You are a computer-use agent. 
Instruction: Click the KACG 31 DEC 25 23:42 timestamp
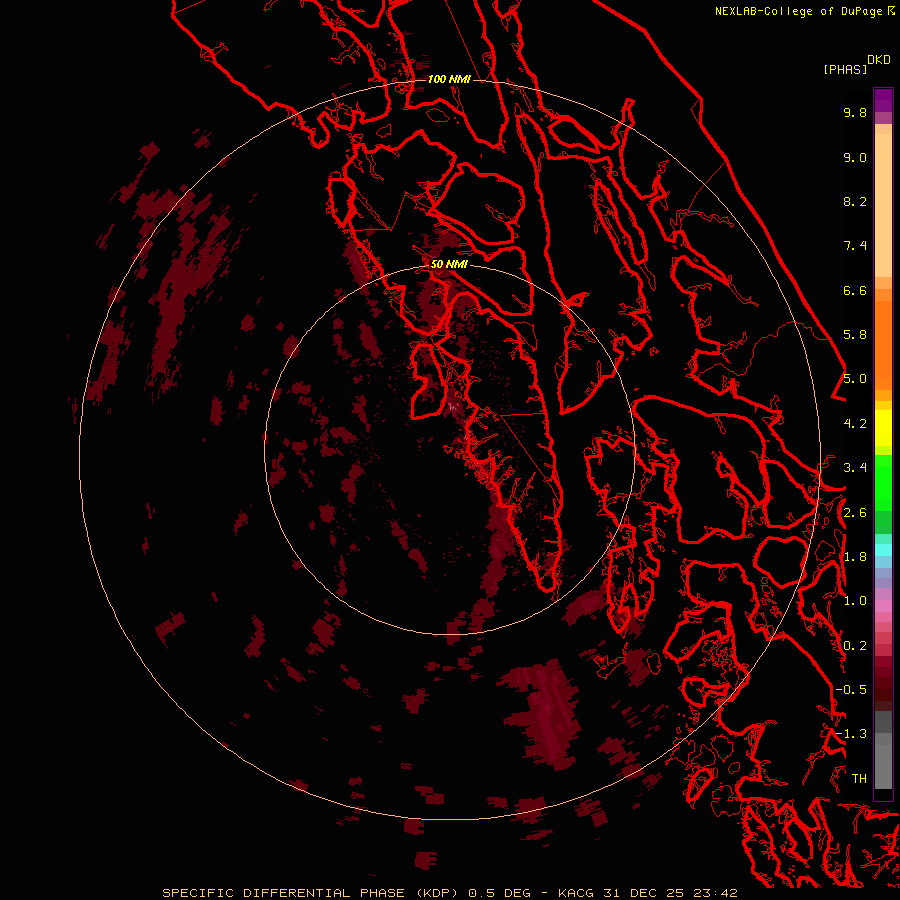(x=647, y=893)
